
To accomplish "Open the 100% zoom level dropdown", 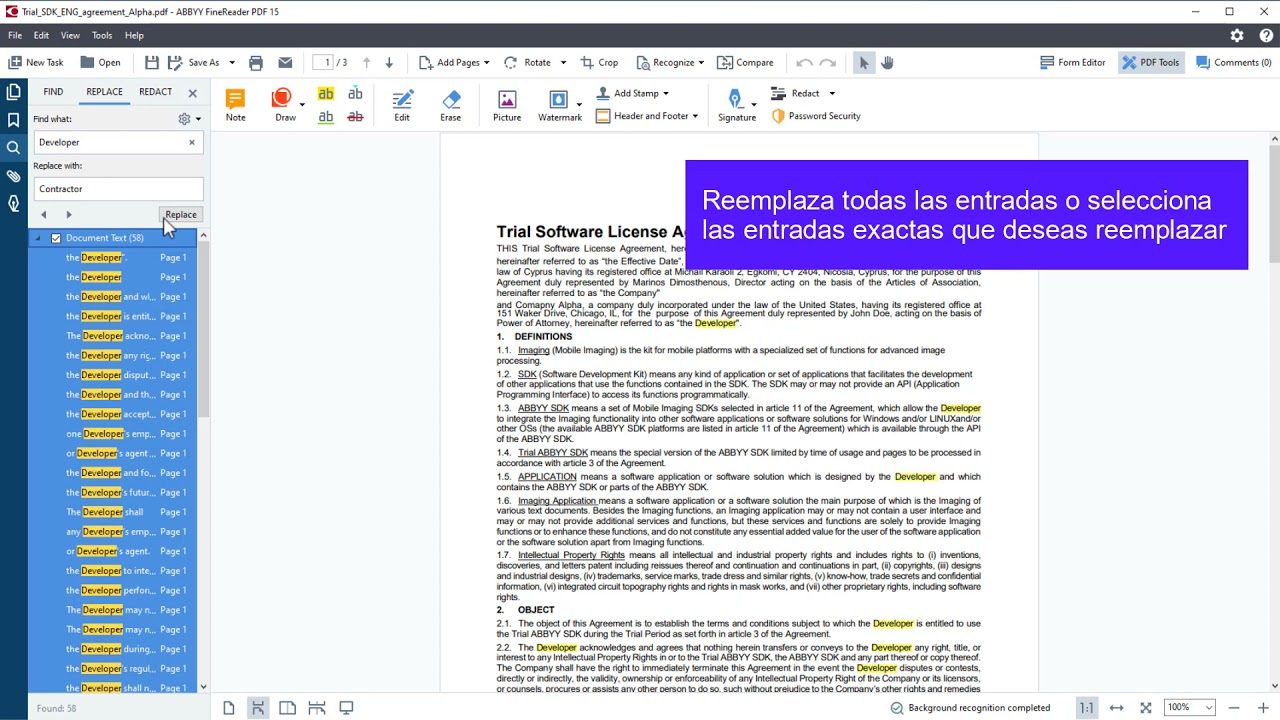I will 1209,708.
